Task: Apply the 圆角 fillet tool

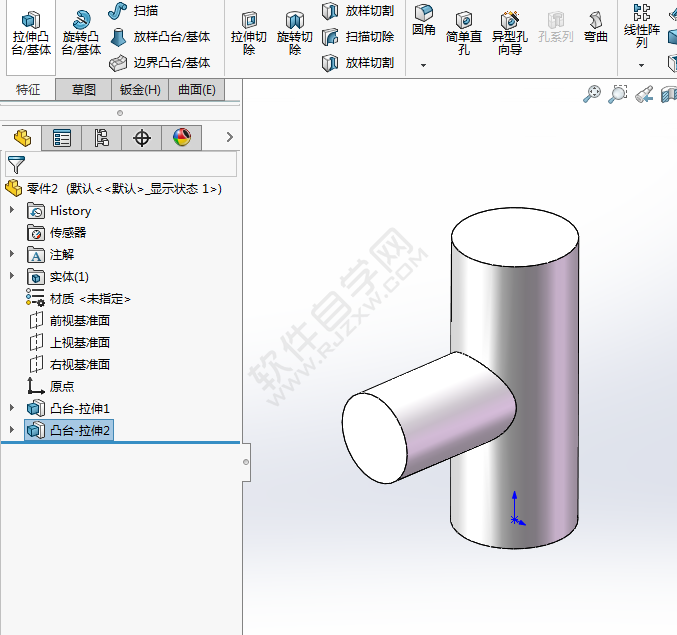Action: [x=424, y=21]
